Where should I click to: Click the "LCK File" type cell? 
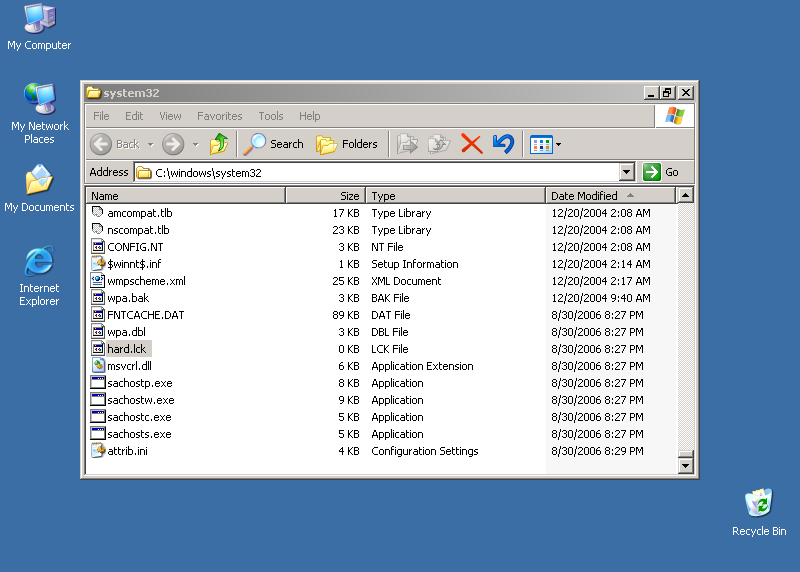(x=390, y=349)
